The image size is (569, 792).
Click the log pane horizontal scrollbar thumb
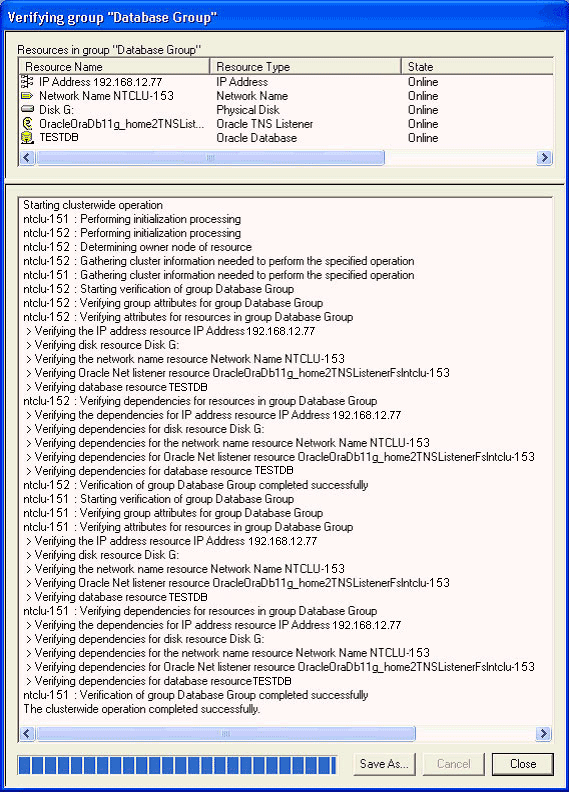226,733
